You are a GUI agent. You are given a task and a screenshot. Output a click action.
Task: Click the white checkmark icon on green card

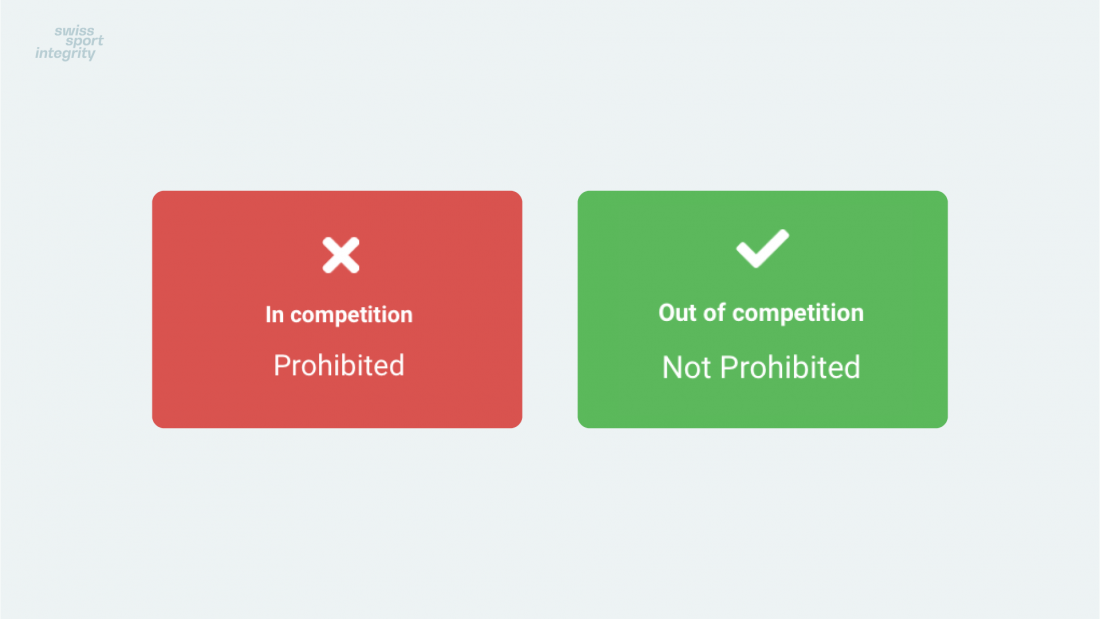(x=763, y=248)
